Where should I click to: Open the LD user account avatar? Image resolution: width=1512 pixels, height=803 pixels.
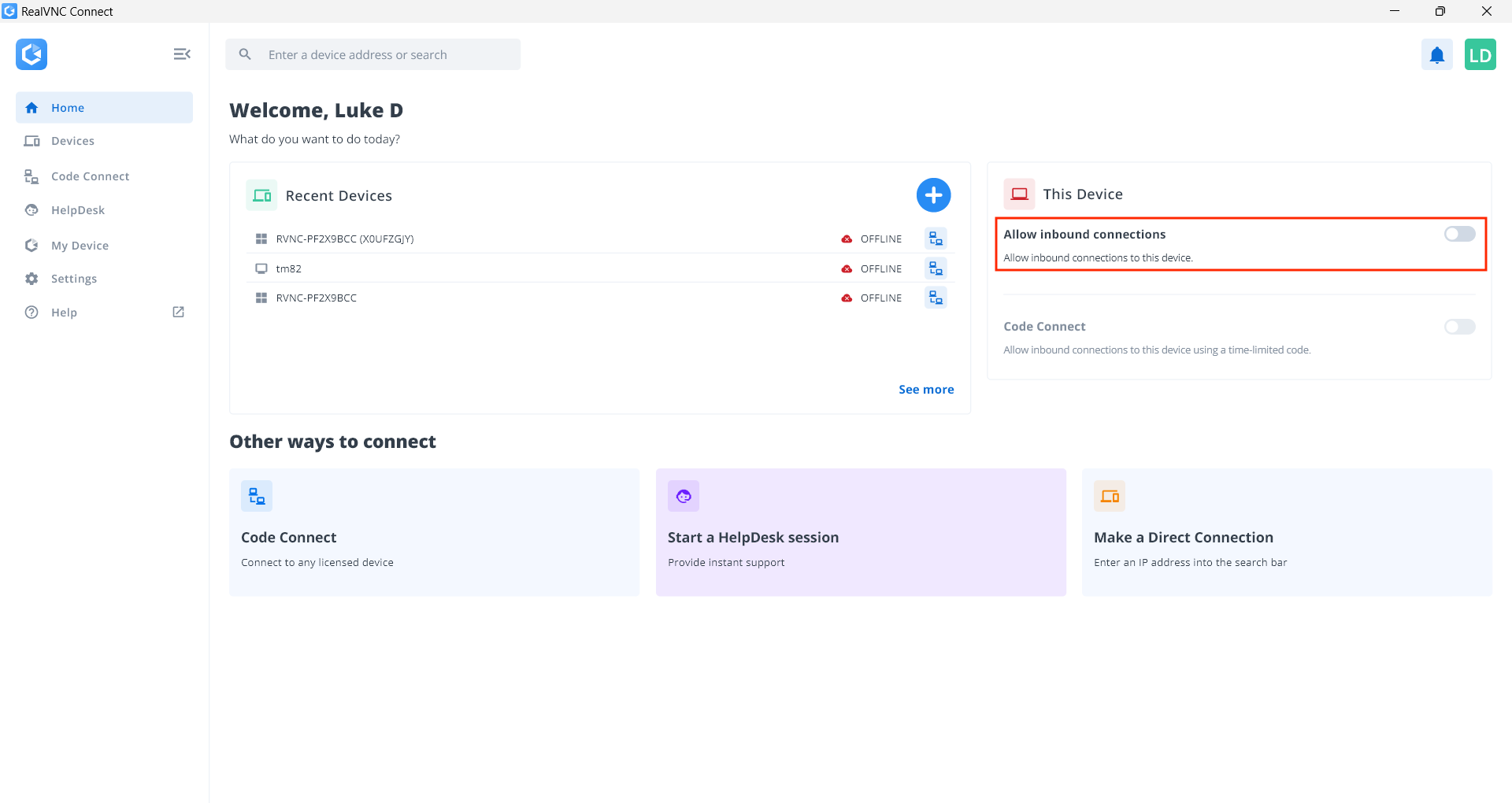point(1480,54)
